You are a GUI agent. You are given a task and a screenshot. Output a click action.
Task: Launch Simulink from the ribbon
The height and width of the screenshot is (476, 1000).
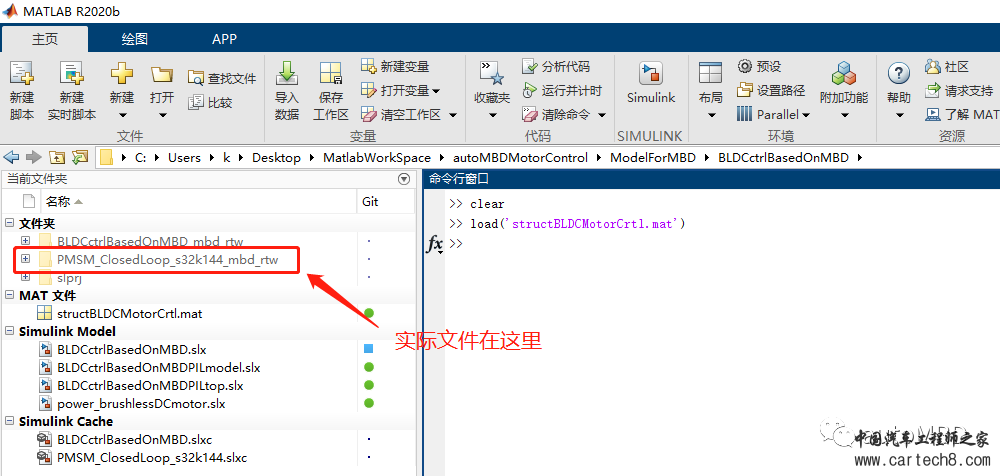pos(651,83)
